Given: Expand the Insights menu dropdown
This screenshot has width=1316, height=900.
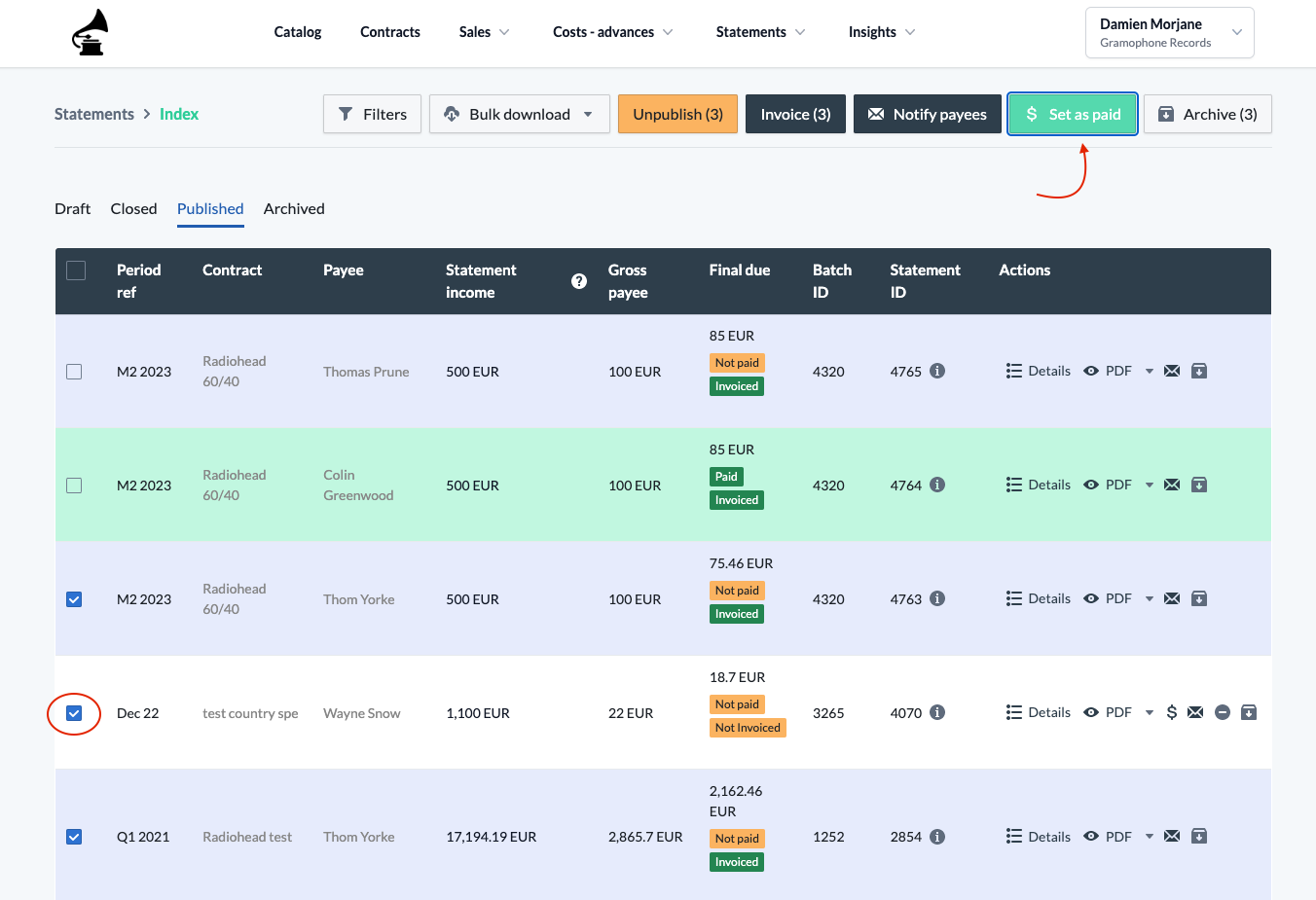Looking at the screenshot, I should [881, 32].
